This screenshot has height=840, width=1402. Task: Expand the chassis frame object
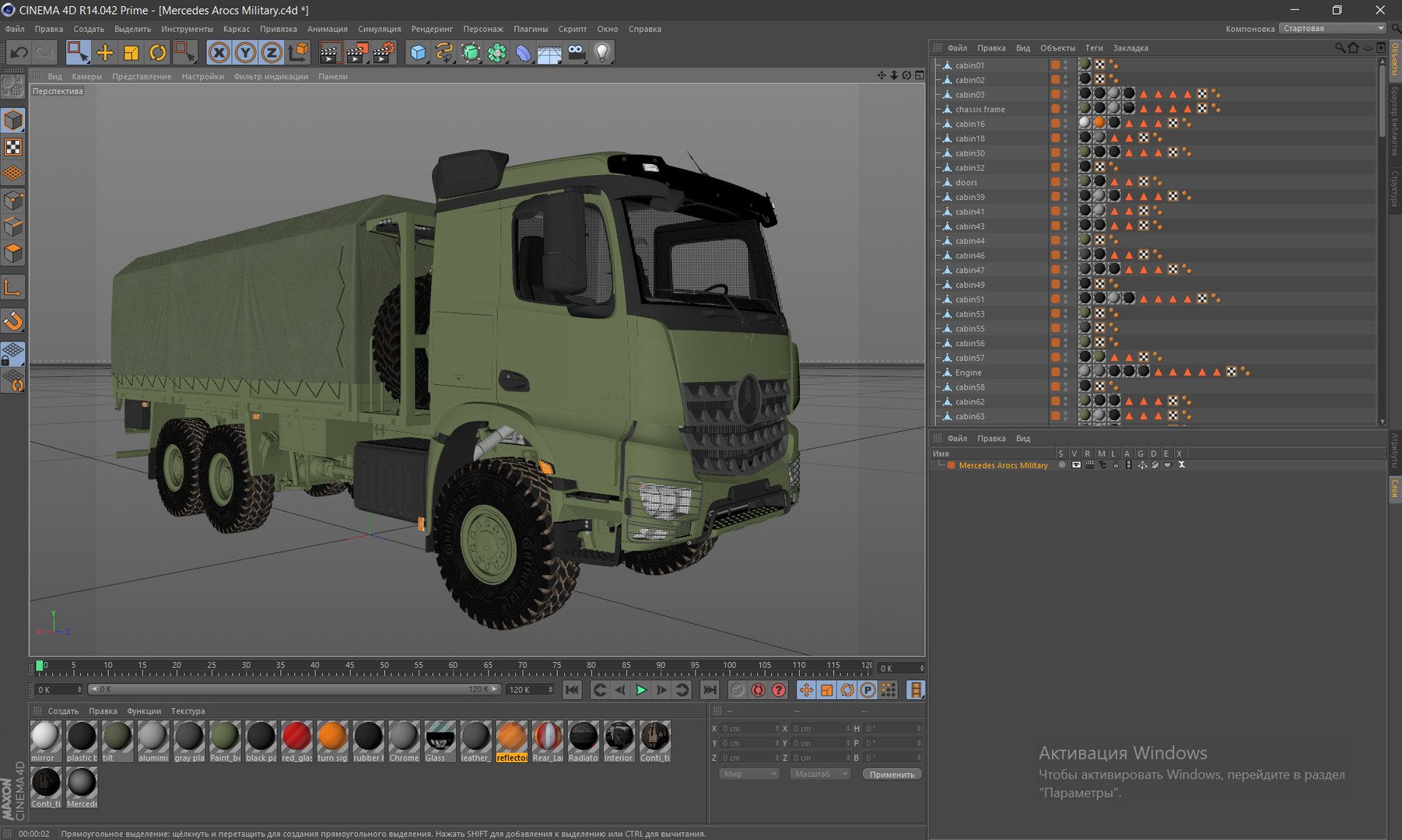pos(938,110)
